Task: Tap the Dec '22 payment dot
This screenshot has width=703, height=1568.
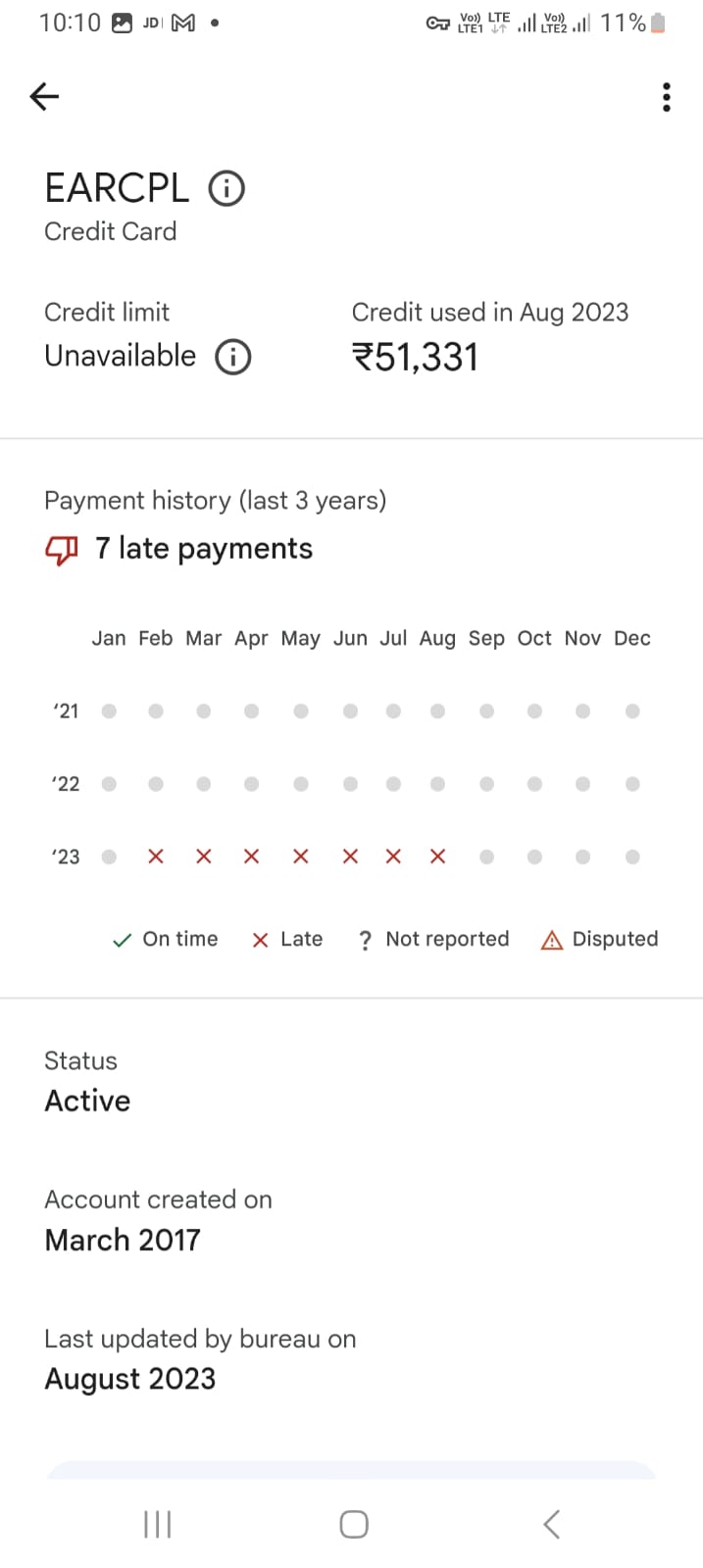Action: (x=632, y=784)
